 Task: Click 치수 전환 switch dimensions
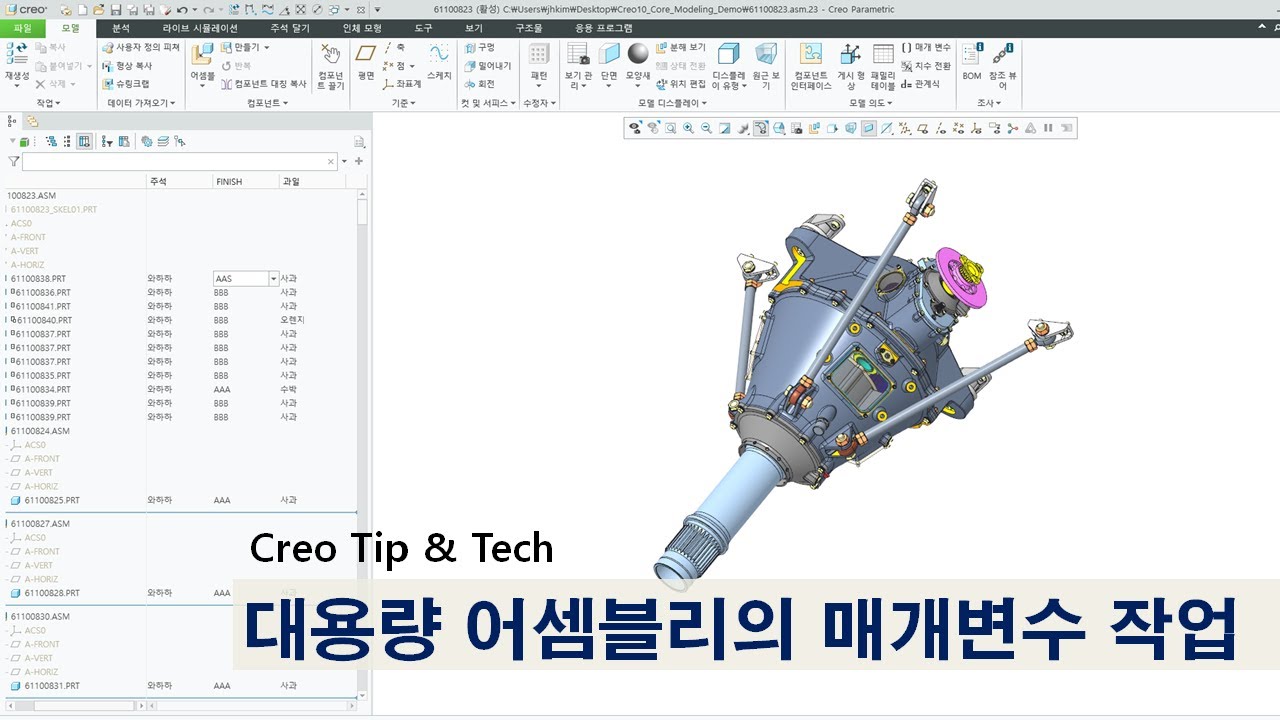[926, 66]
